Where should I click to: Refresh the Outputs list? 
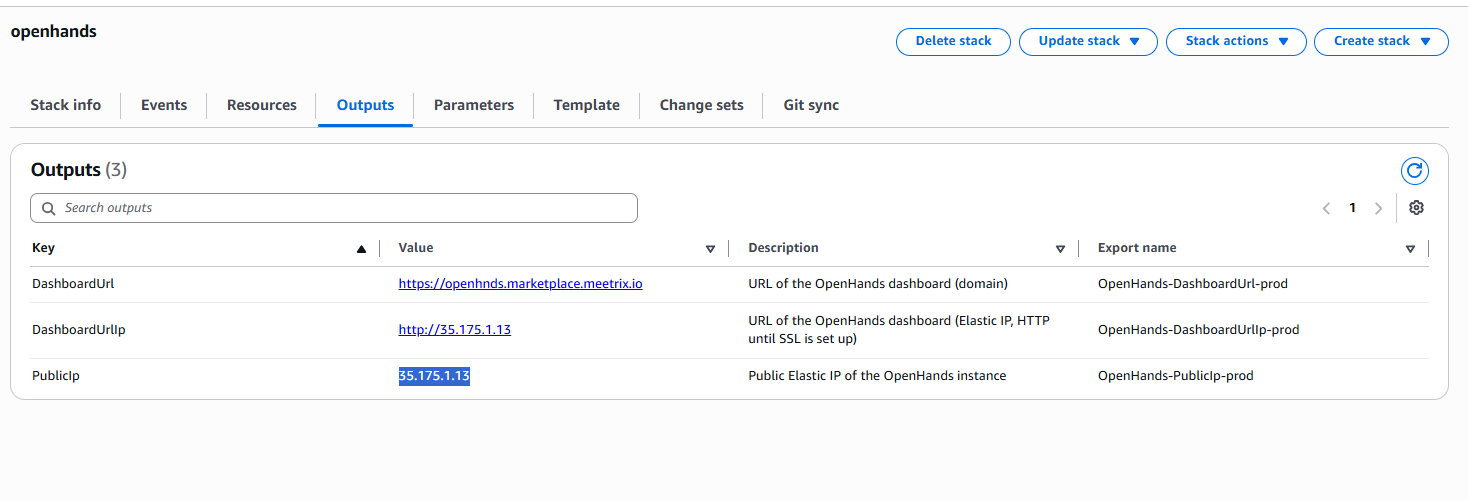click(1414, 171)
